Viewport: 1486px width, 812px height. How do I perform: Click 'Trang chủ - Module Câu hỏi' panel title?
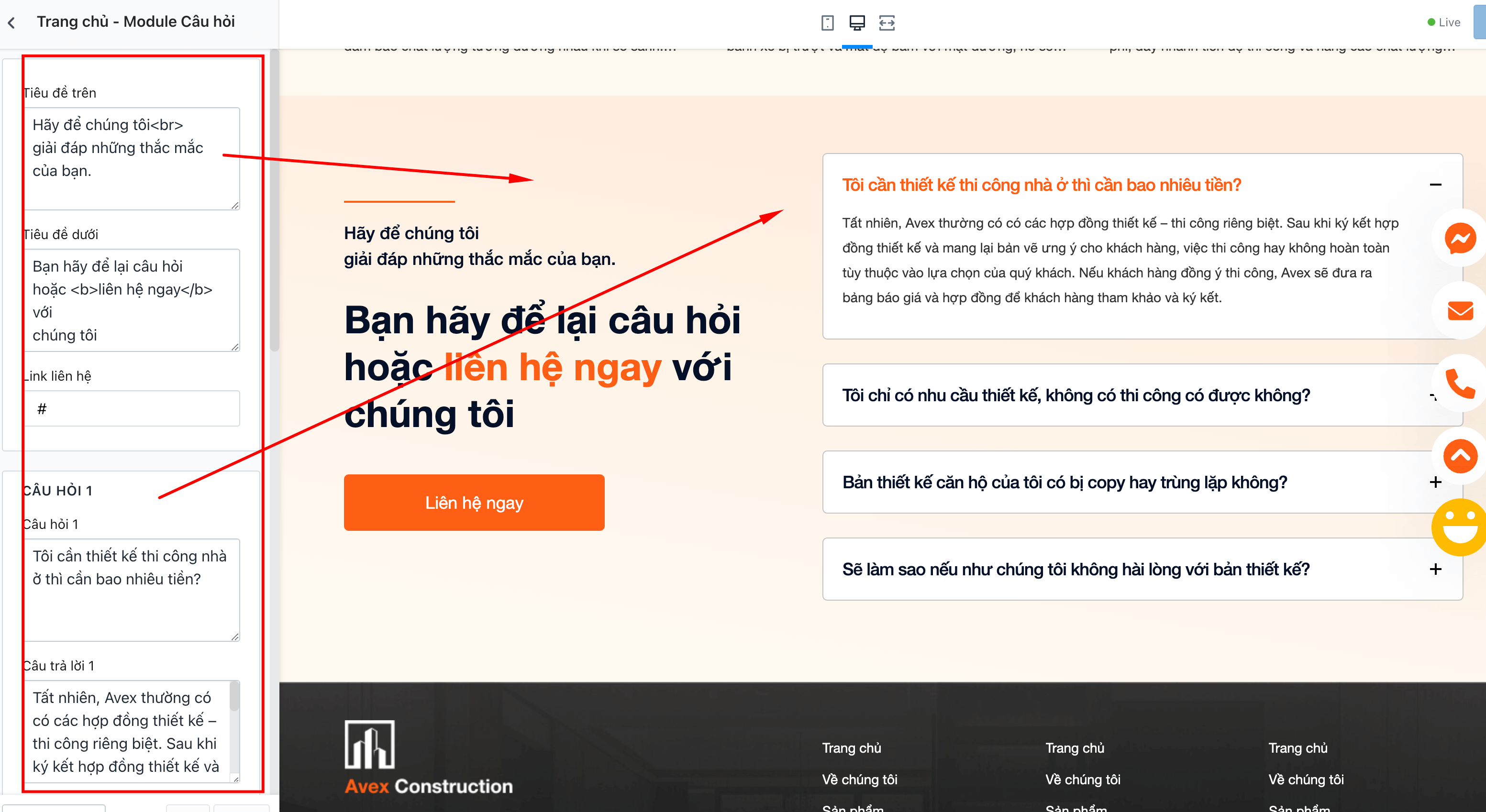point(135,22)
